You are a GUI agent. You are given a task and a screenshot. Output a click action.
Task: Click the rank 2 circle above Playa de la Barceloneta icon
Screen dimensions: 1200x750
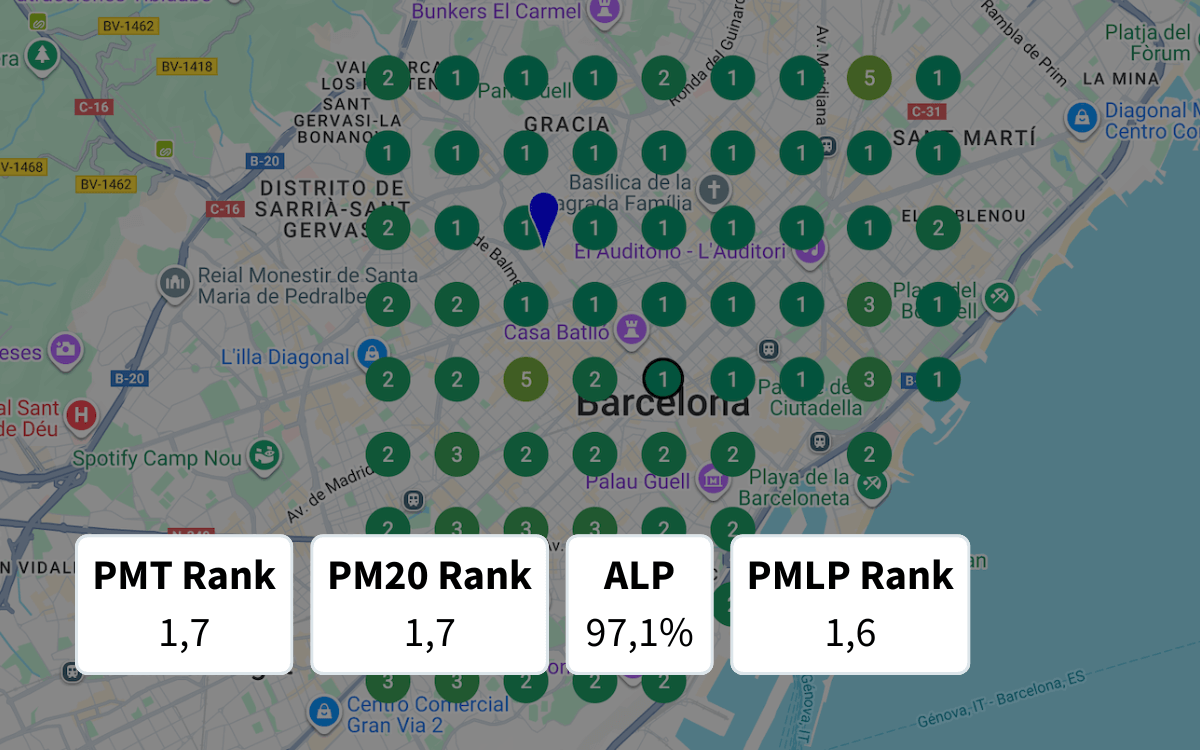tap(869, 455)
